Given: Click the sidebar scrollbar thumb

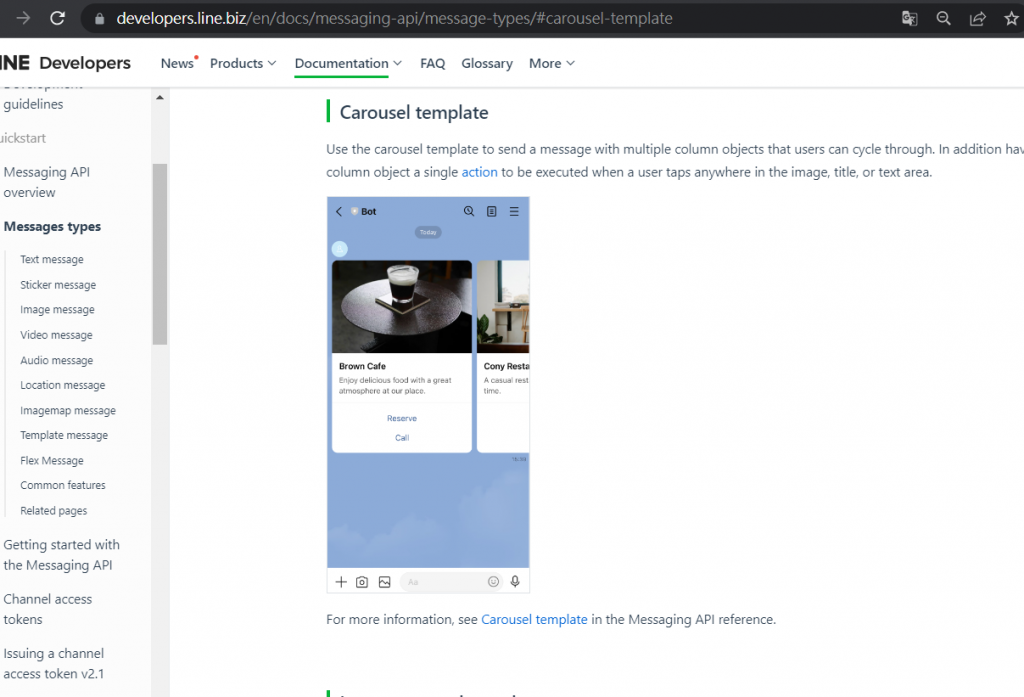Looking at the screenshot, I should coord(160,253).
